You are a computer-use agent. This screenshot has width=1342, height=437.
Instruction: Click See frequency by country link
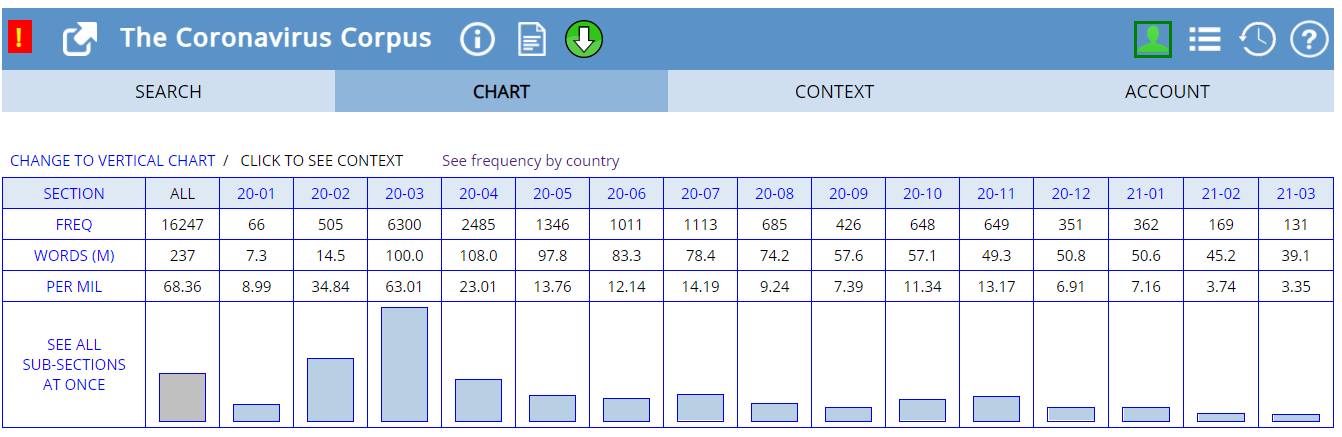click(531, 160)
